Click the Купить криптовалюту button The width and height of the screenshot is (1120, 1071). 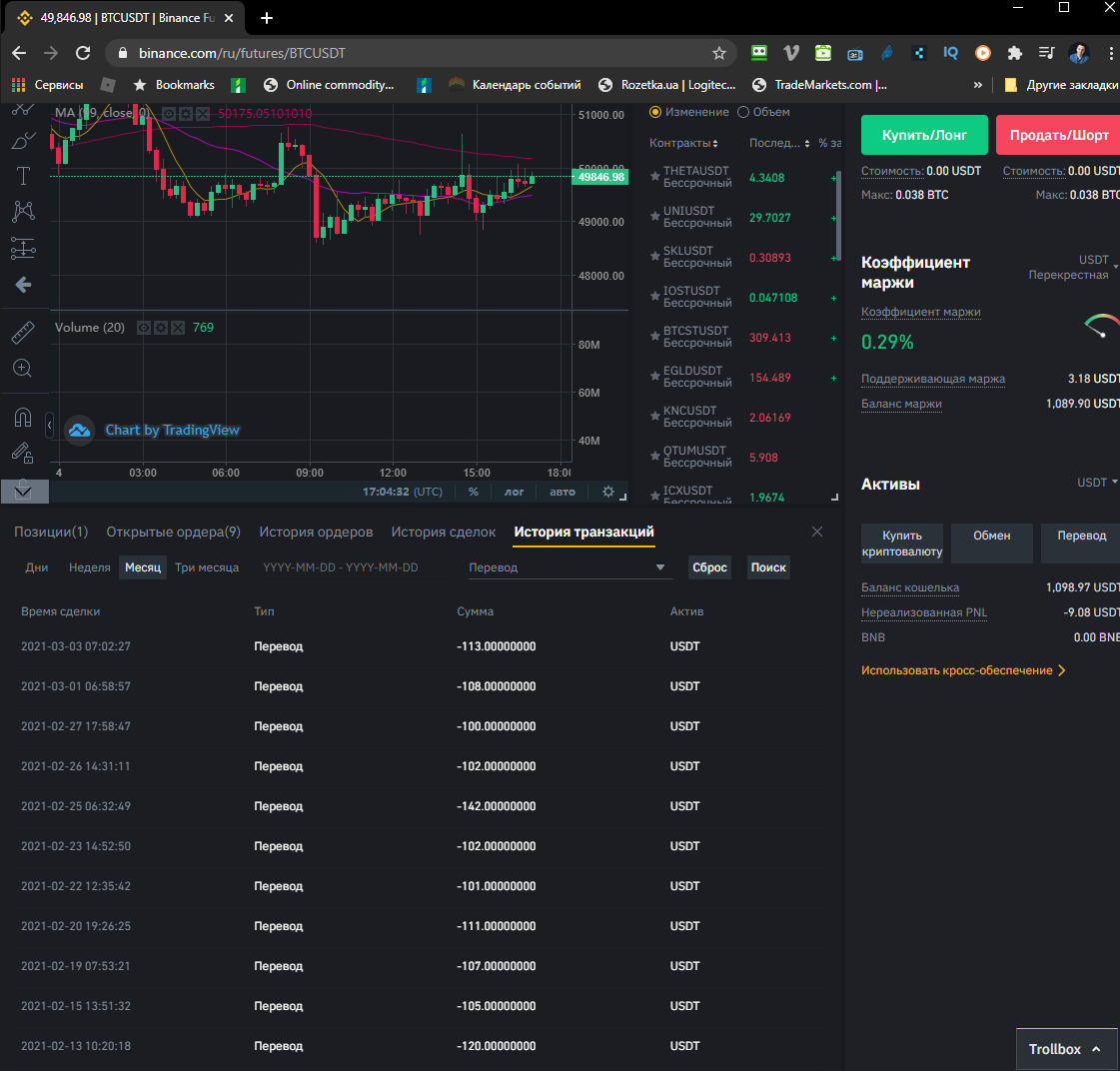[x=902, y=543]
